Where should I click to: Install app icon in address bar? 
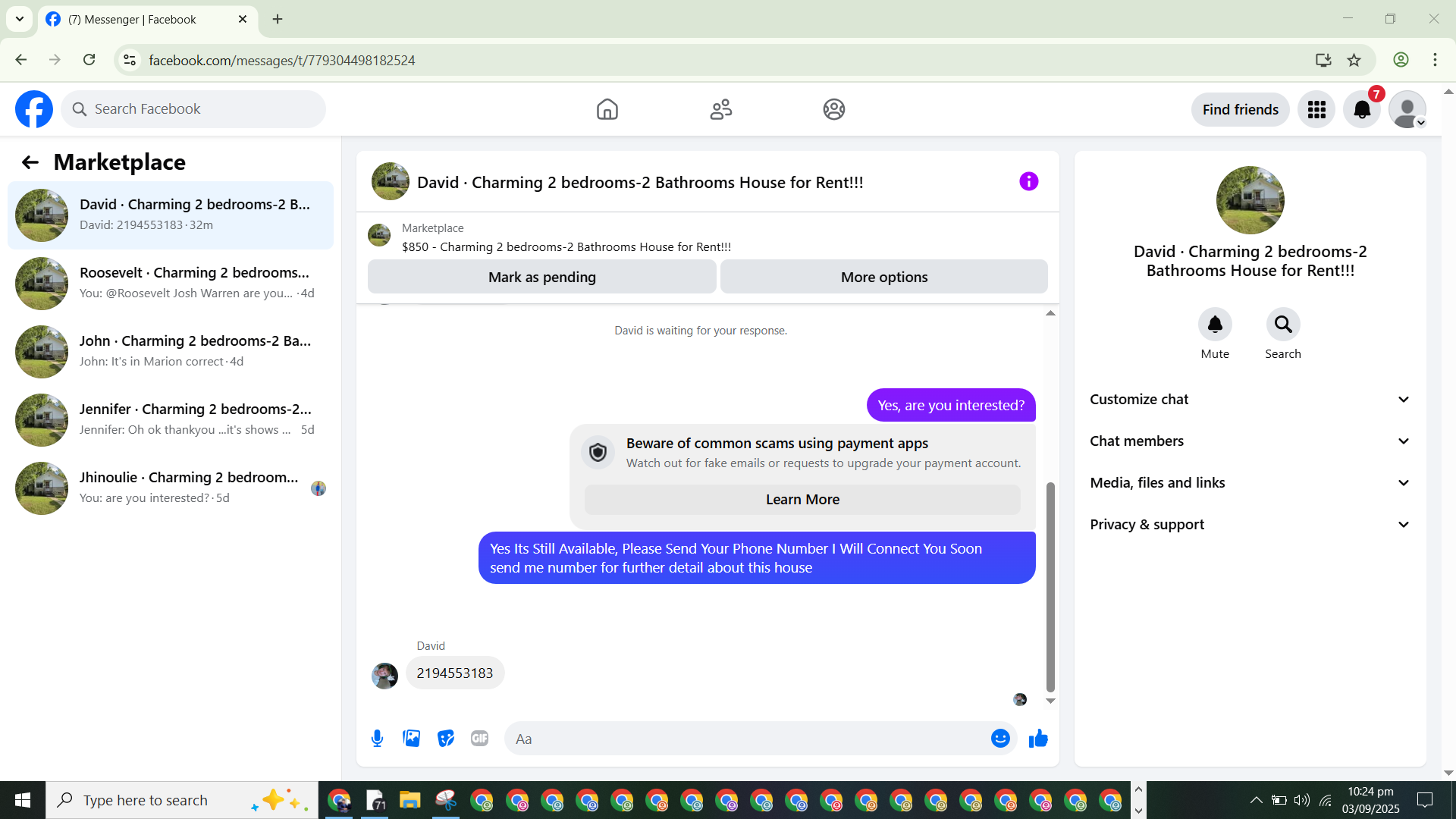click(x=1323, y=60)
